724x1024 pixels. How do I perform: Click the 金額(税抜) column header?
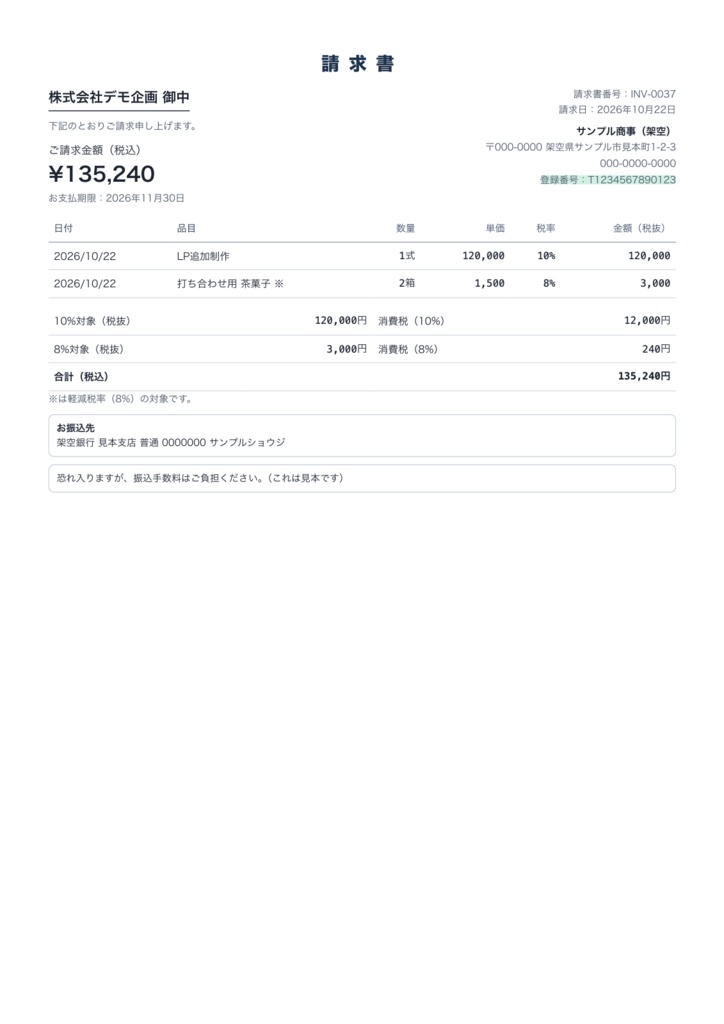click(x=639, y=228)
